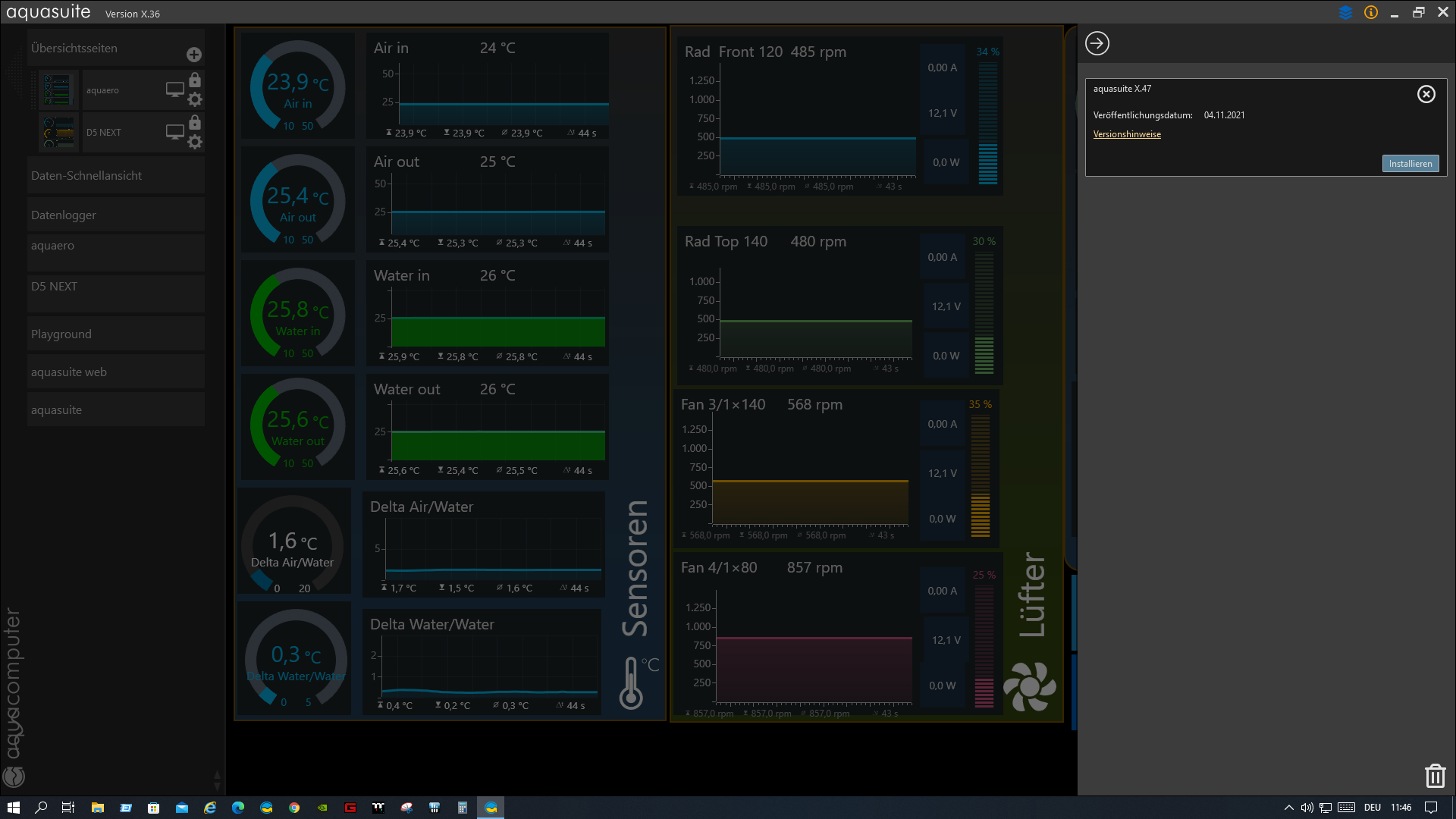Expand the Übersichtsseiten section header
Image resolution: width=1456 pixels, height=819 pixels.
pyautogui.click(x=74, y=48)
